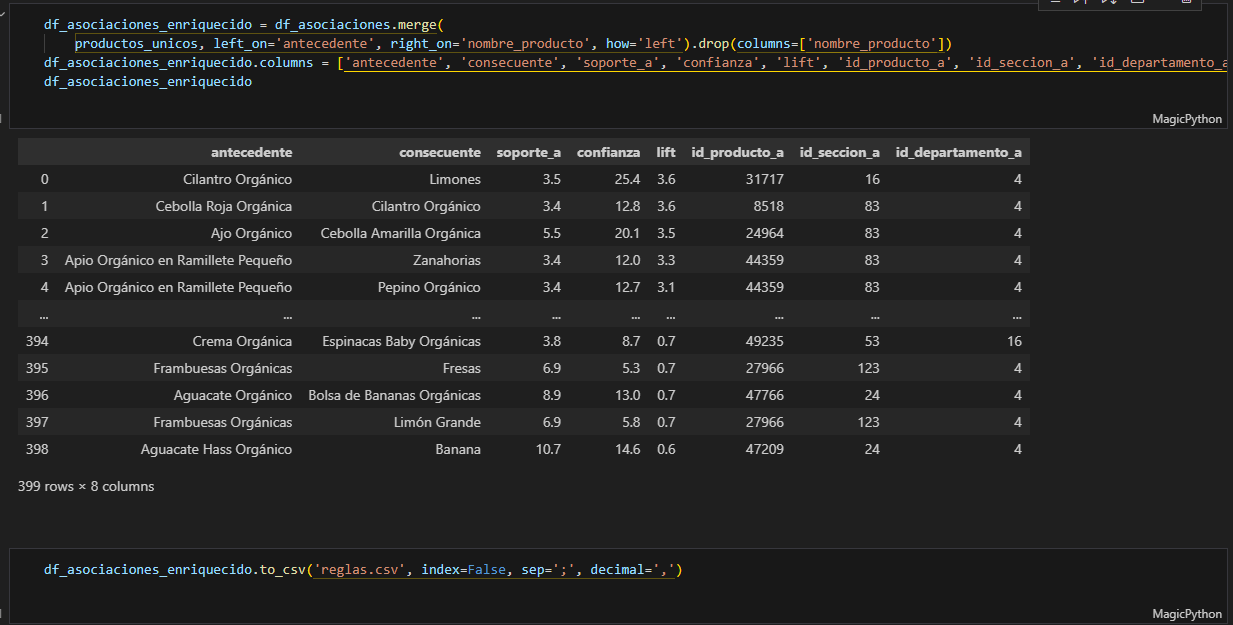Viewport: 1233px width, 625px height.
Task: Click the Ajo Orgánico cell
Action: point(252,233)
